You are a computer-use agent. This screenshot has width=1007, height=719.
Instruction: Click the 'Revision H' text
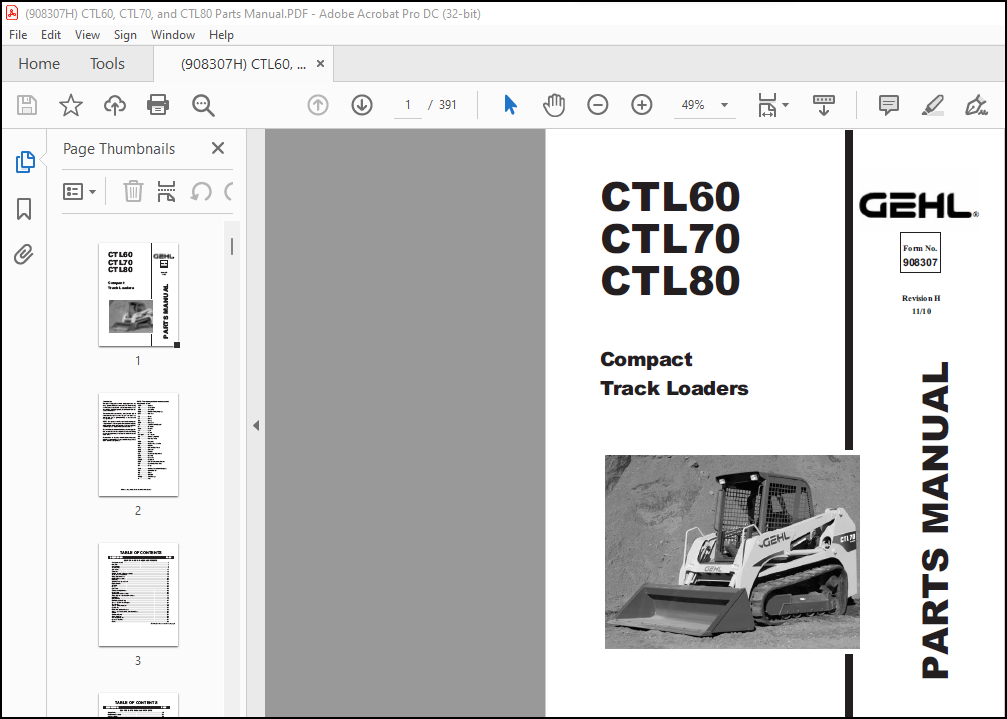pyautogui.click(x=921, y=298)
